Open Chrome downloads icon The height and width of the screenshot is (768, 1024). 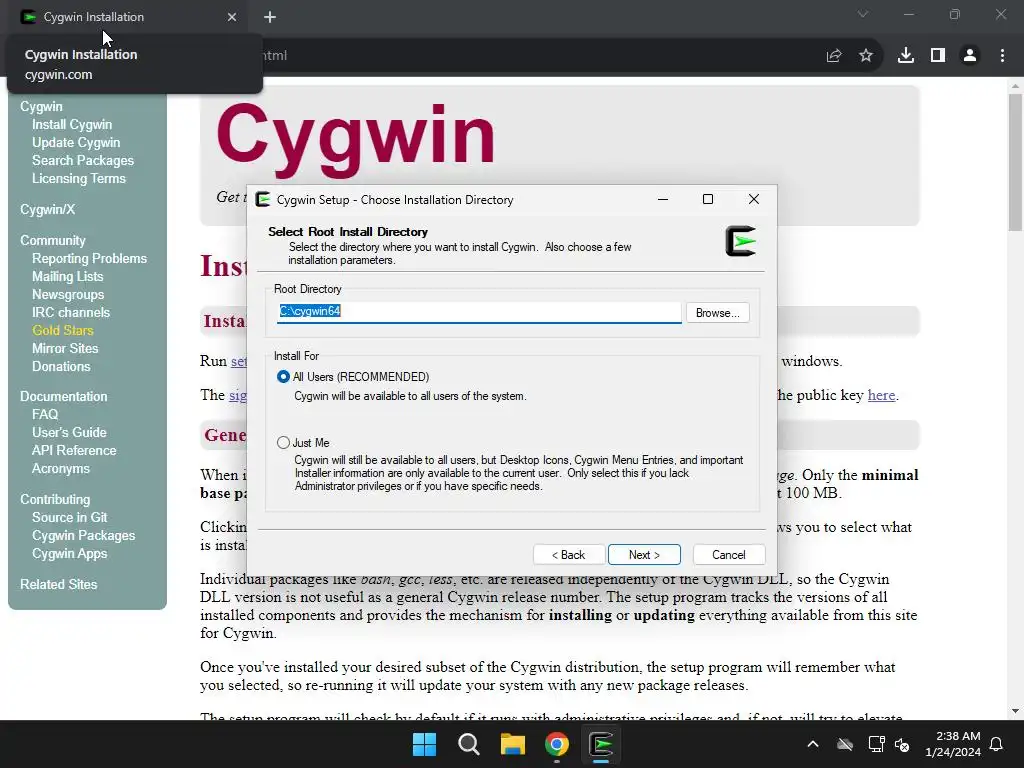click(x=906, y=56)
